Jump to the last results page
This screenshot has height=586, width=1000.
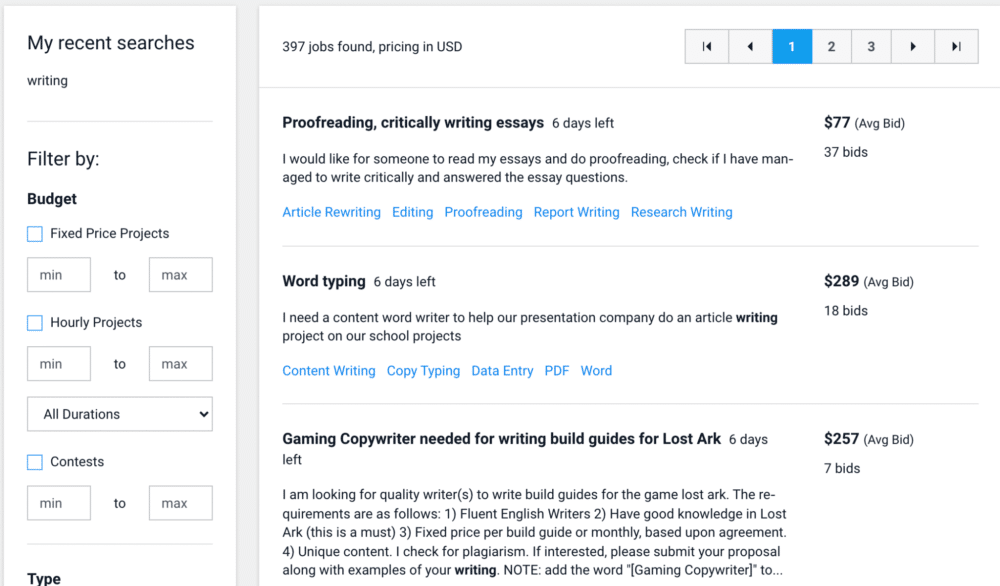[x=956, y=46]
